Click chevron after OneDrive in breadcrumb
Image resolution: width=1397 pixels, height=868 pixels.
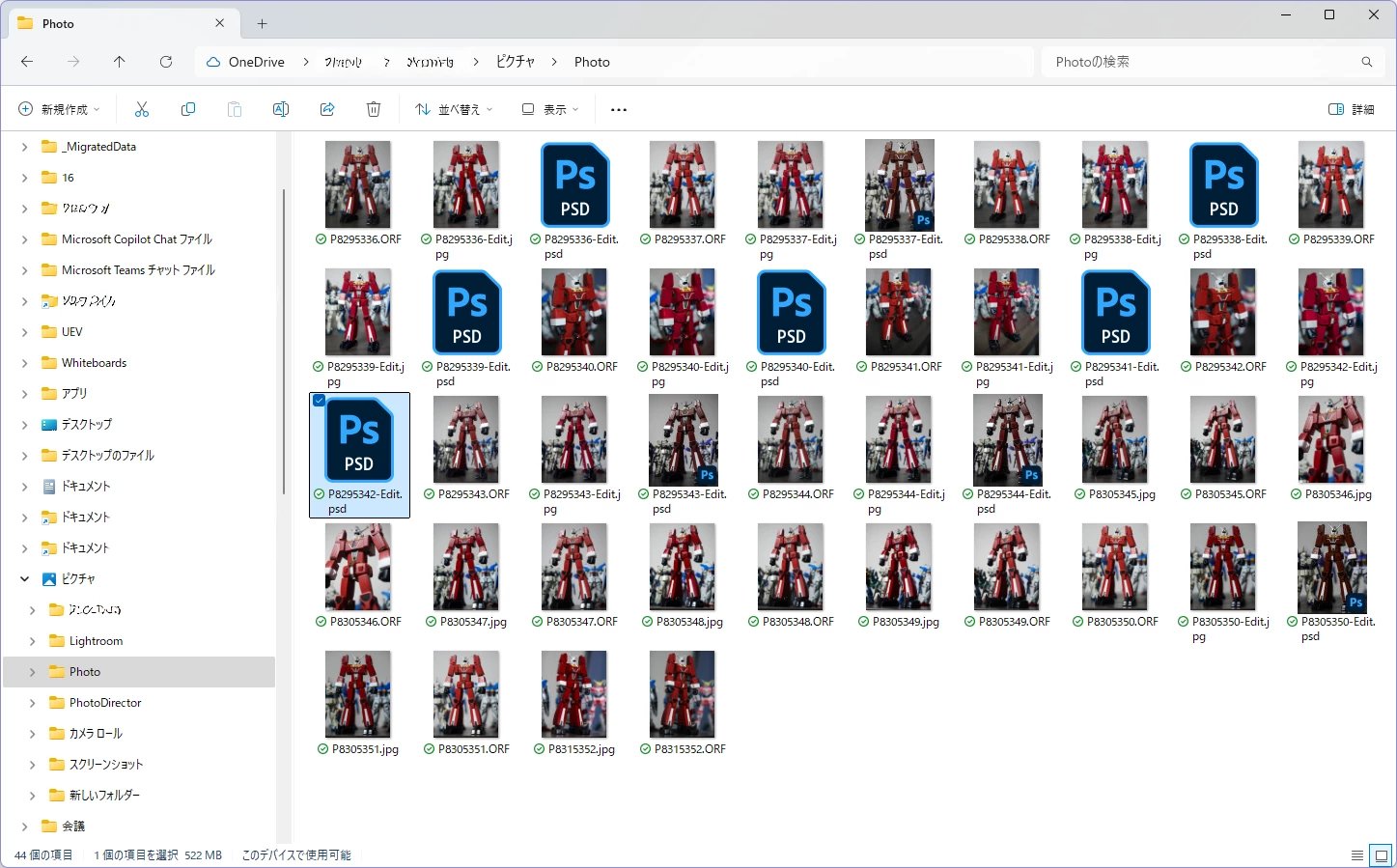pyautogui.click(x=306, y=62)
